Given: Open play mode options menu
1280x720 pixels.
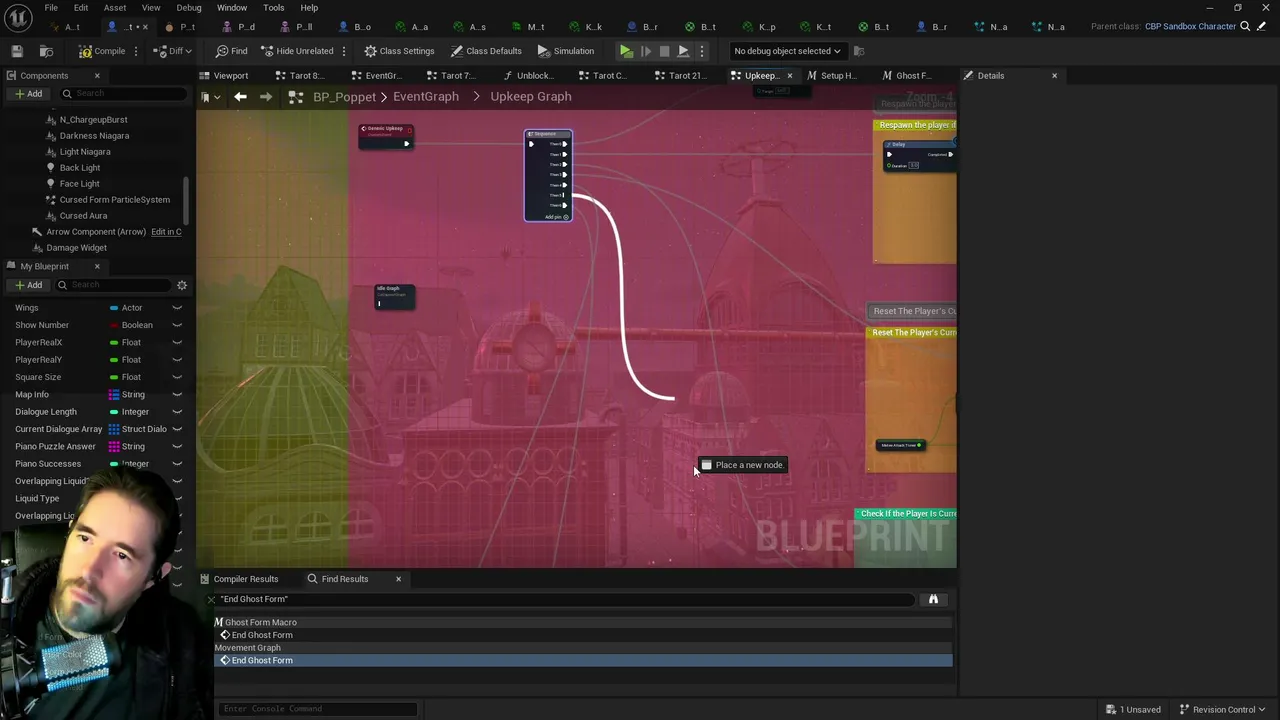Looking at the screenshot, I should pyautogui.click(x=702, y=51).
